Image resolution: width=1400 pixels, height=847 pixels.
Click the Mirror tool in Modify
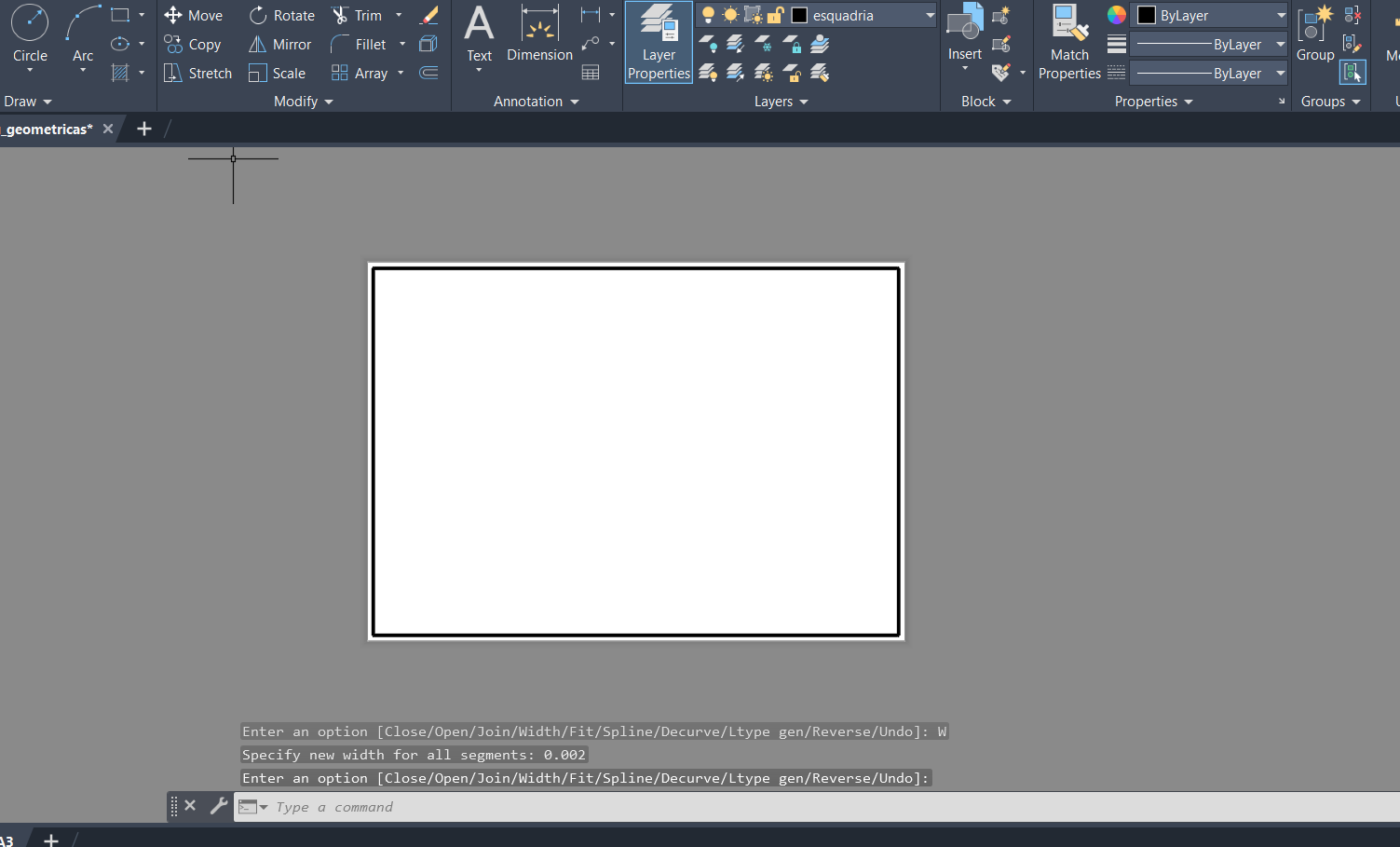(279, 45)
